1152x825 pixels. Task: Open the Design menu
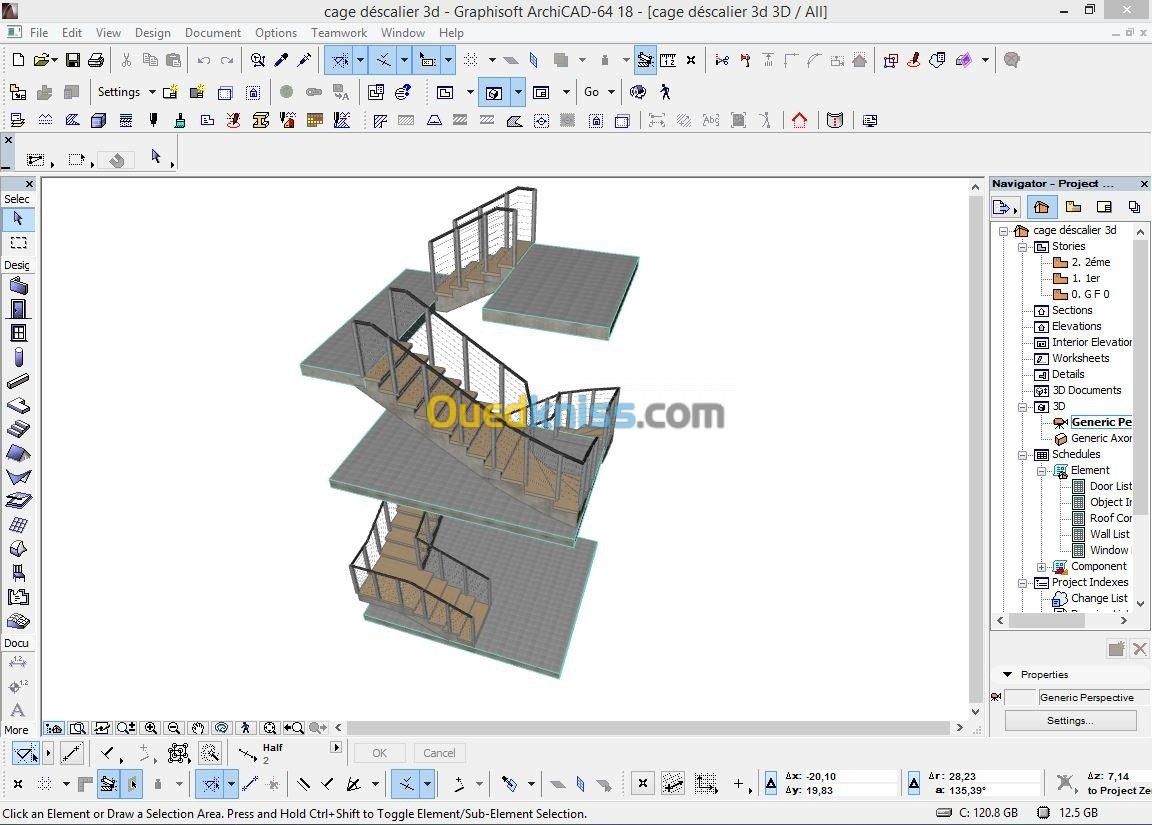coord(152,32)
